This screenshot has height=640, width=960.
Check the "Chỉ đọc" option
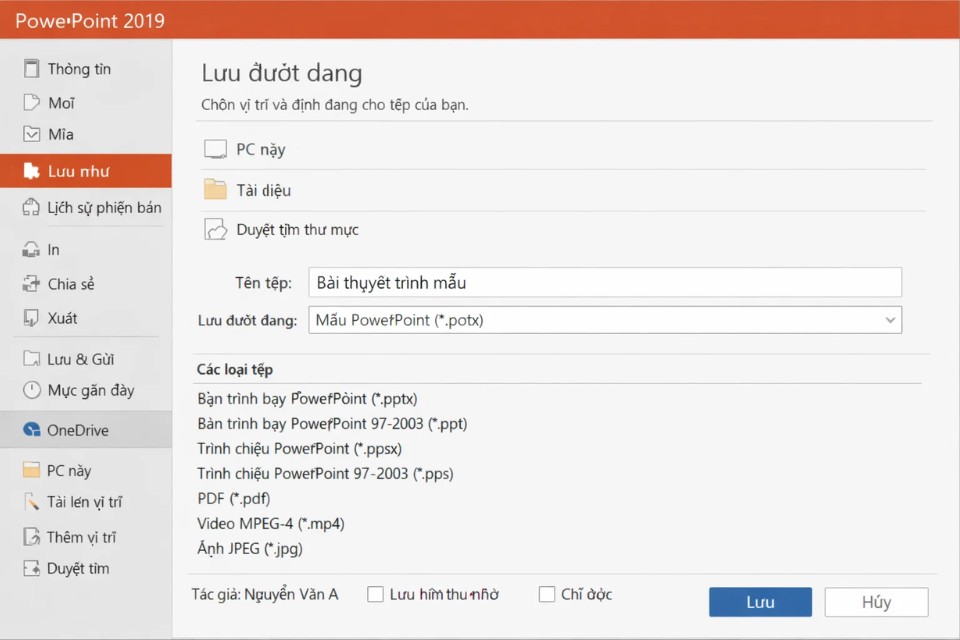click(547, 593)
